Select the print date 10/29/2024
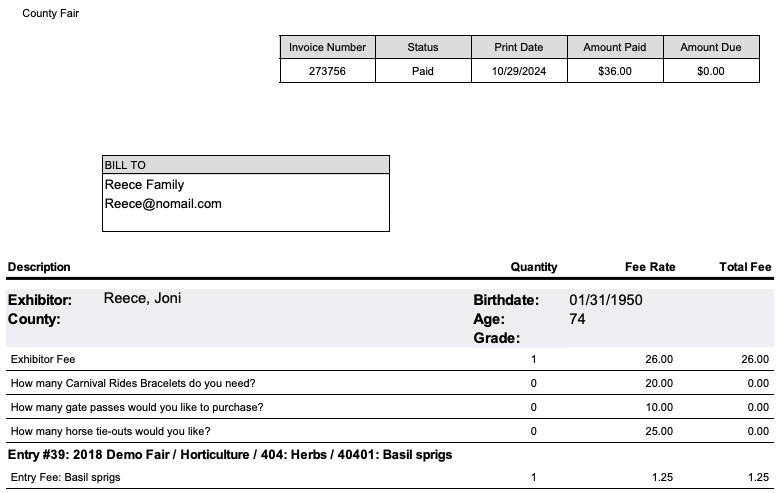The image size is (777, 493). tap(519, 72)
